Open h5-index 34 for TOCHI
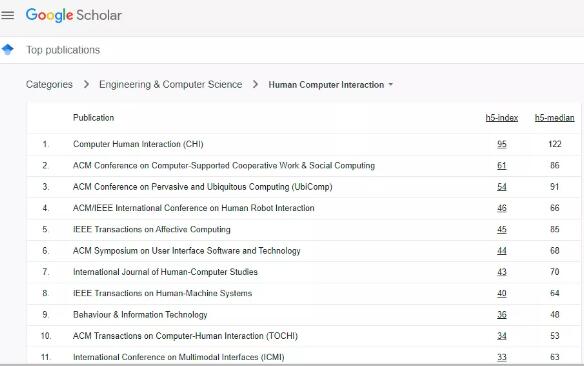 [502, 336]
